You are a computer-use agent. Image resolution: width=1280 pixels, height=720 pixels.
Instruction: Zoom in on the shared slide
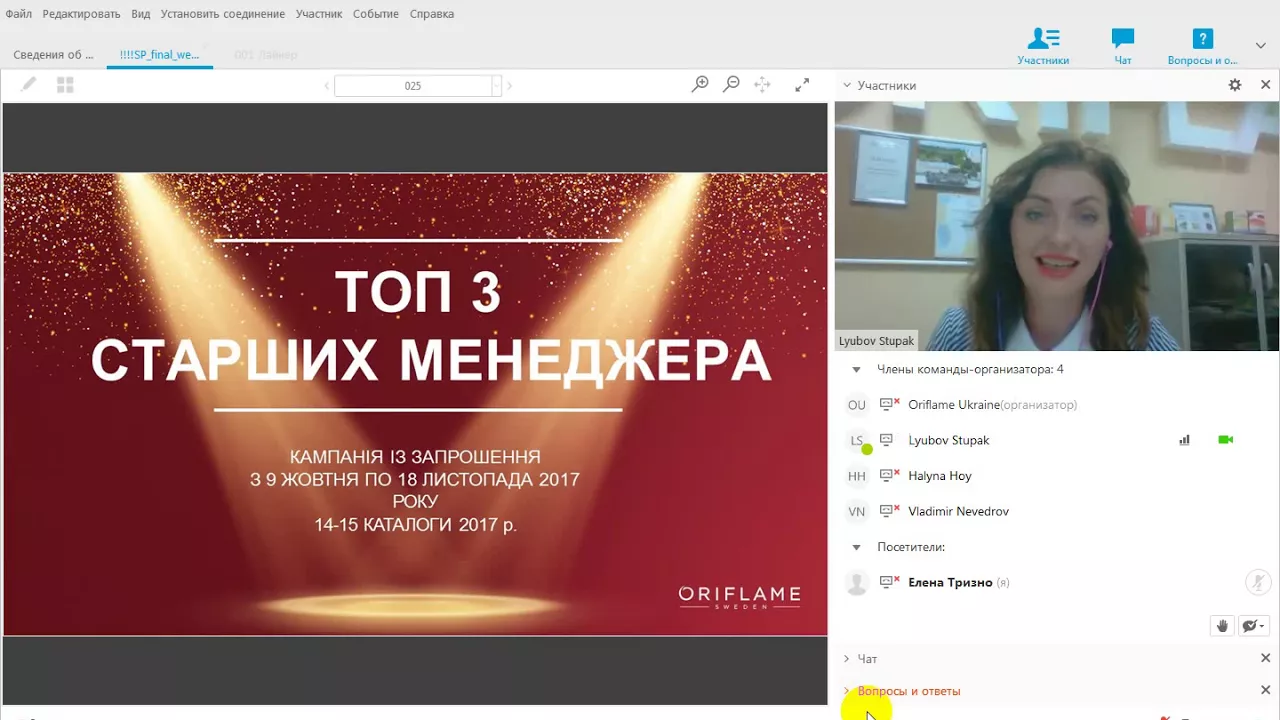pyautogui.click(x=700, y=85)
